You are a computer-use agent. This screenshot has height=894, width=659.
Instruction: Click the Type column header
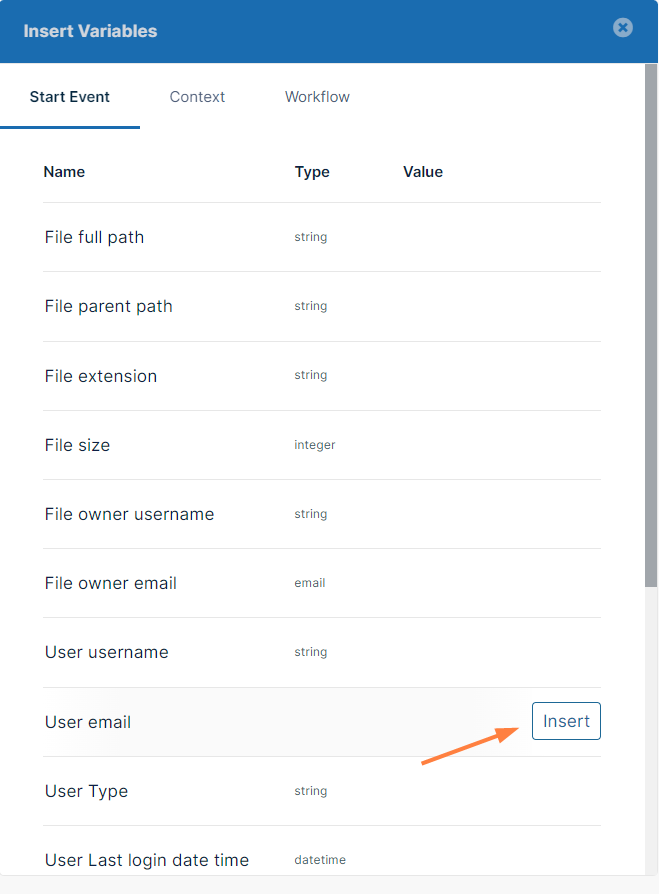coord(312,172)
